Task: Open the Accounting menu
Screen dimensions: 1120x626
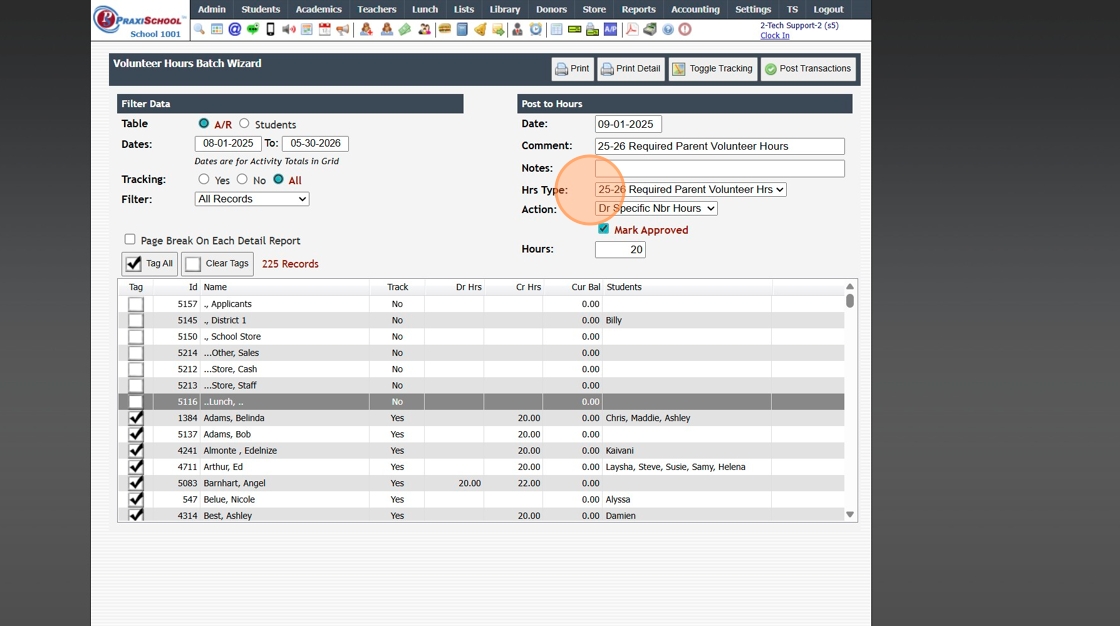Action: pos(695,9)
